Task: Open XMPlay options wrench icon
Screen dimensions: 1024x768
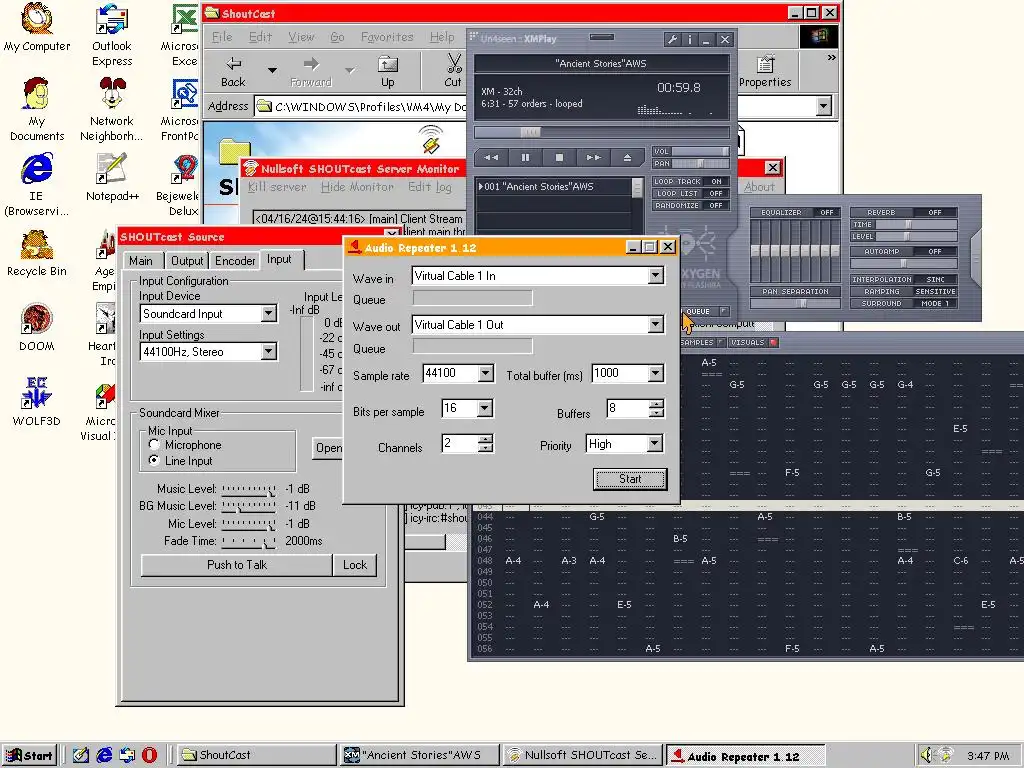Action: click(671, 39)
